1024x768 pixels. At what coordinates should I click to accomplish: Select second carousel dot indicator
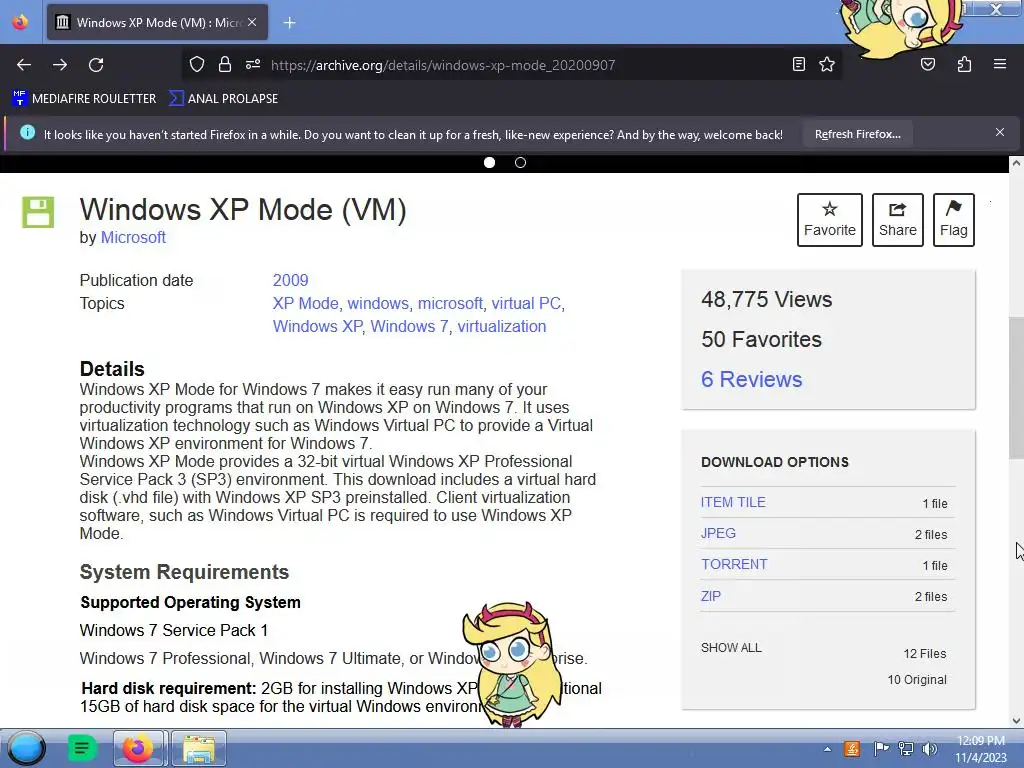click(520, 163)
